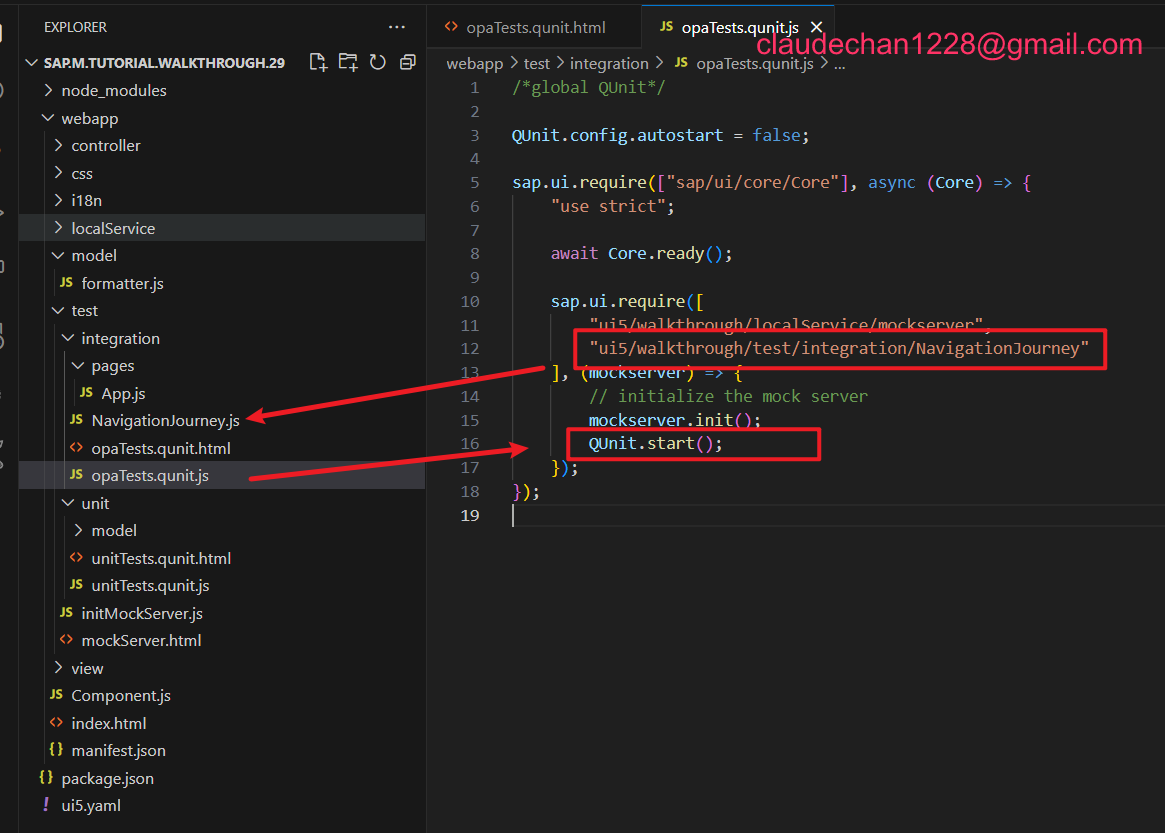Switch to the opaTests.qunit.html tab
The image size is (1165, 833).
tap(535, 27)
